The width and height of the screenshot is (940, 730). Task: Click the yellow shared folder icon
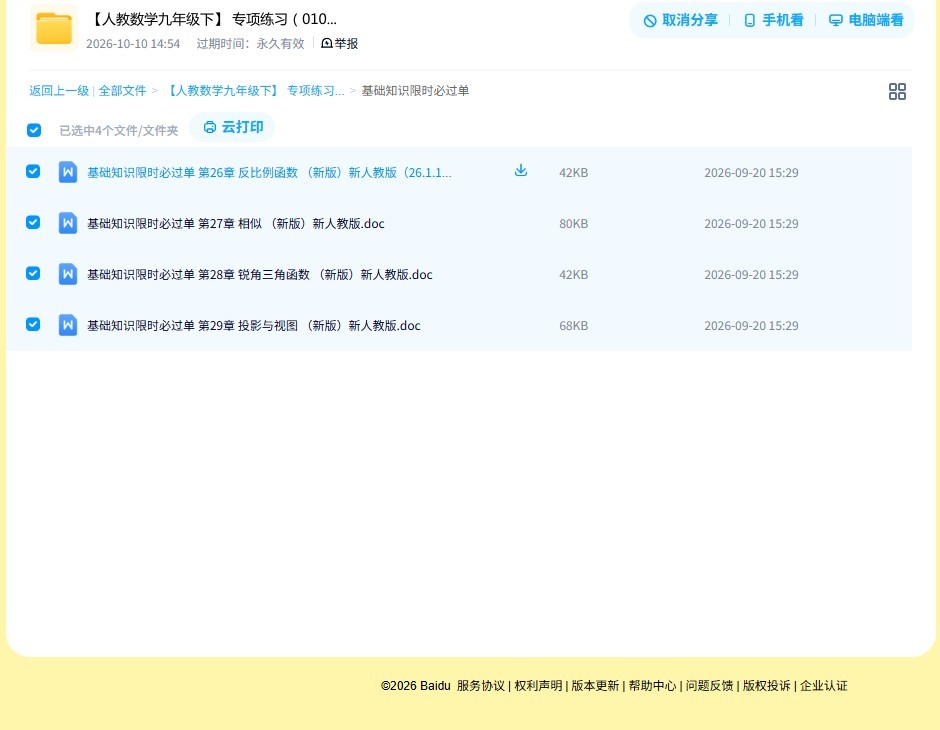point(54,28)
